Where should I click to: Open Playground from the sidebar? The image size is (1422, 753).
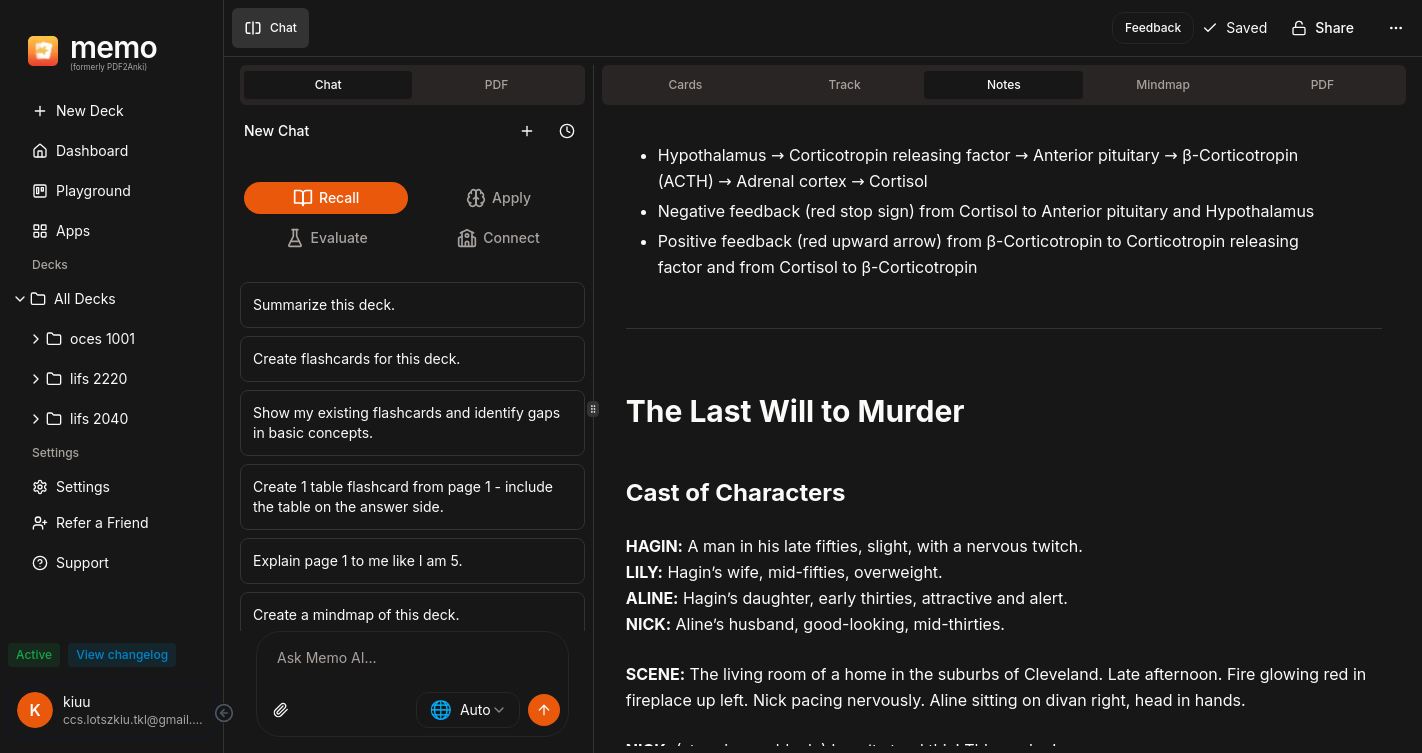tap(93, 191)
